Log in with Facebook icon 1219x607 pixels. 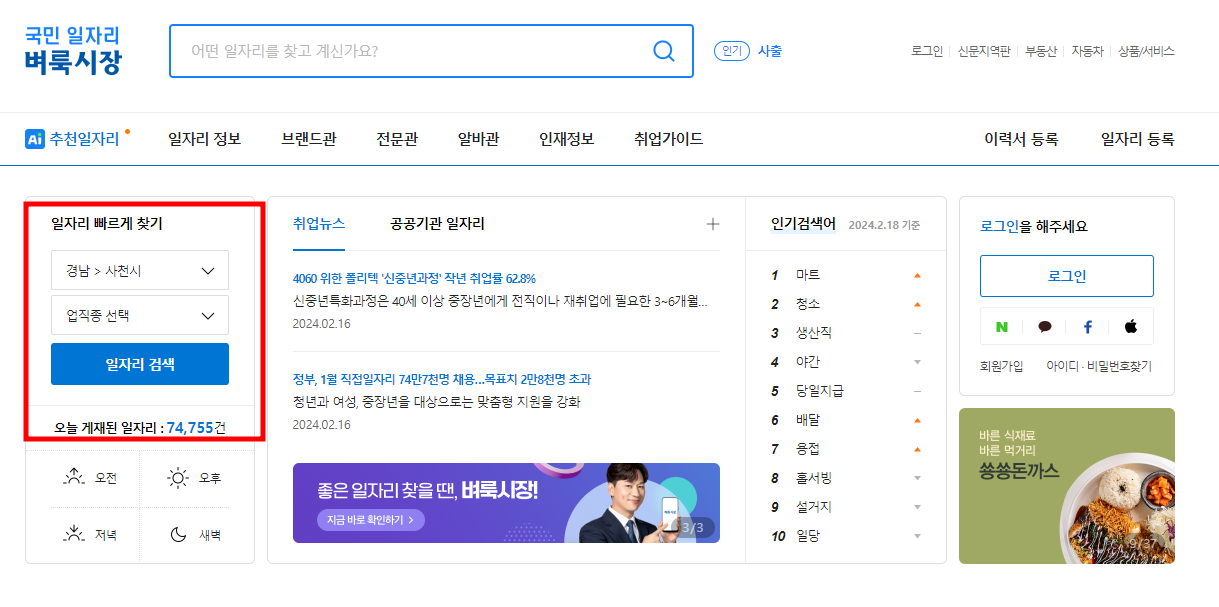point(1088,326)
